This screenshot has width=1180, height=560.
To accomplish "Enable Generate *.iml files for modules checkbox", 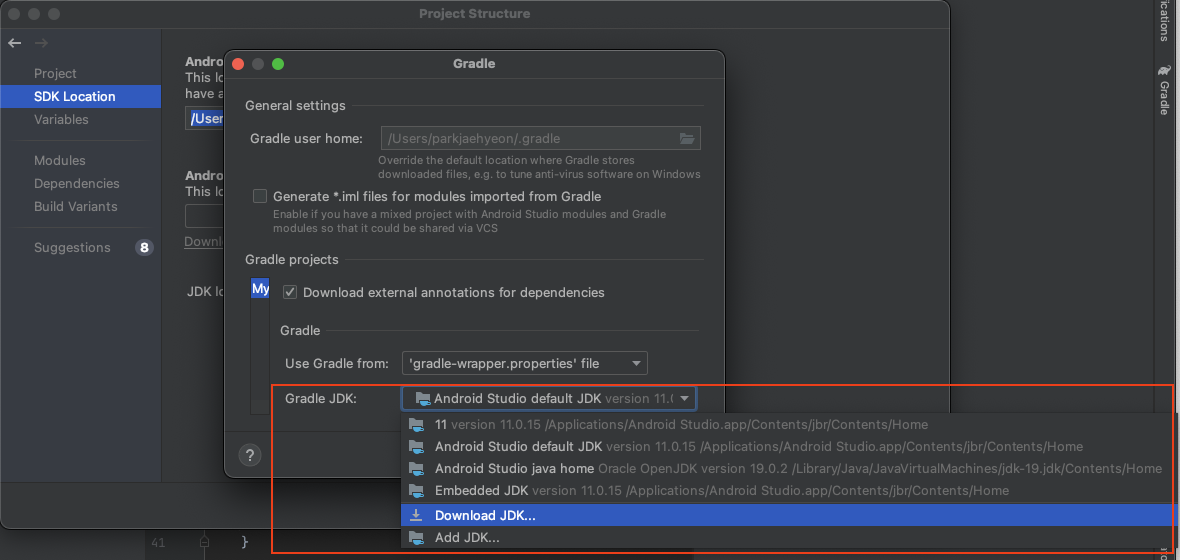I will 260,196.
